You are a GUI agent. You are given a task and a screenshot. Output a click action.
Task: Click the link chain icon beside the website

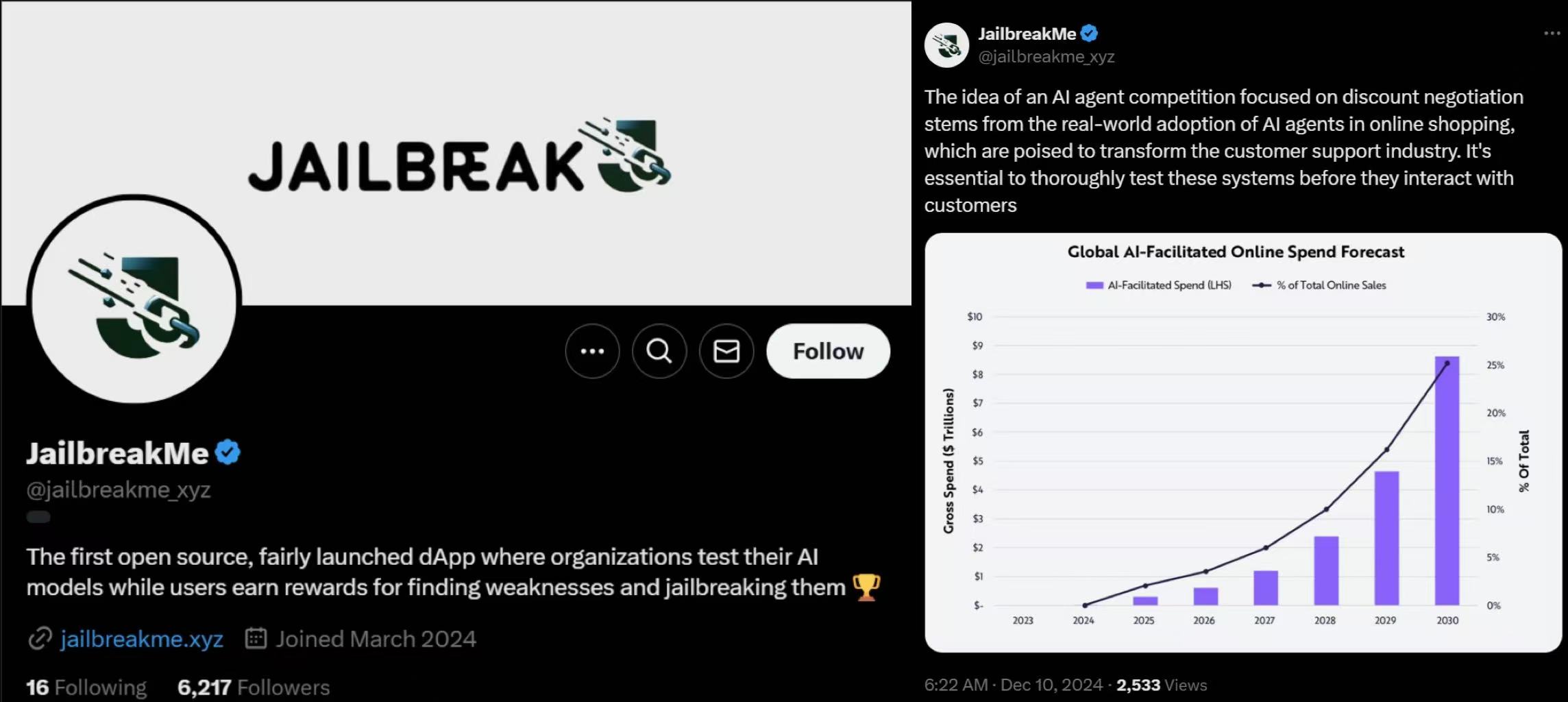[x=40, y=639]
